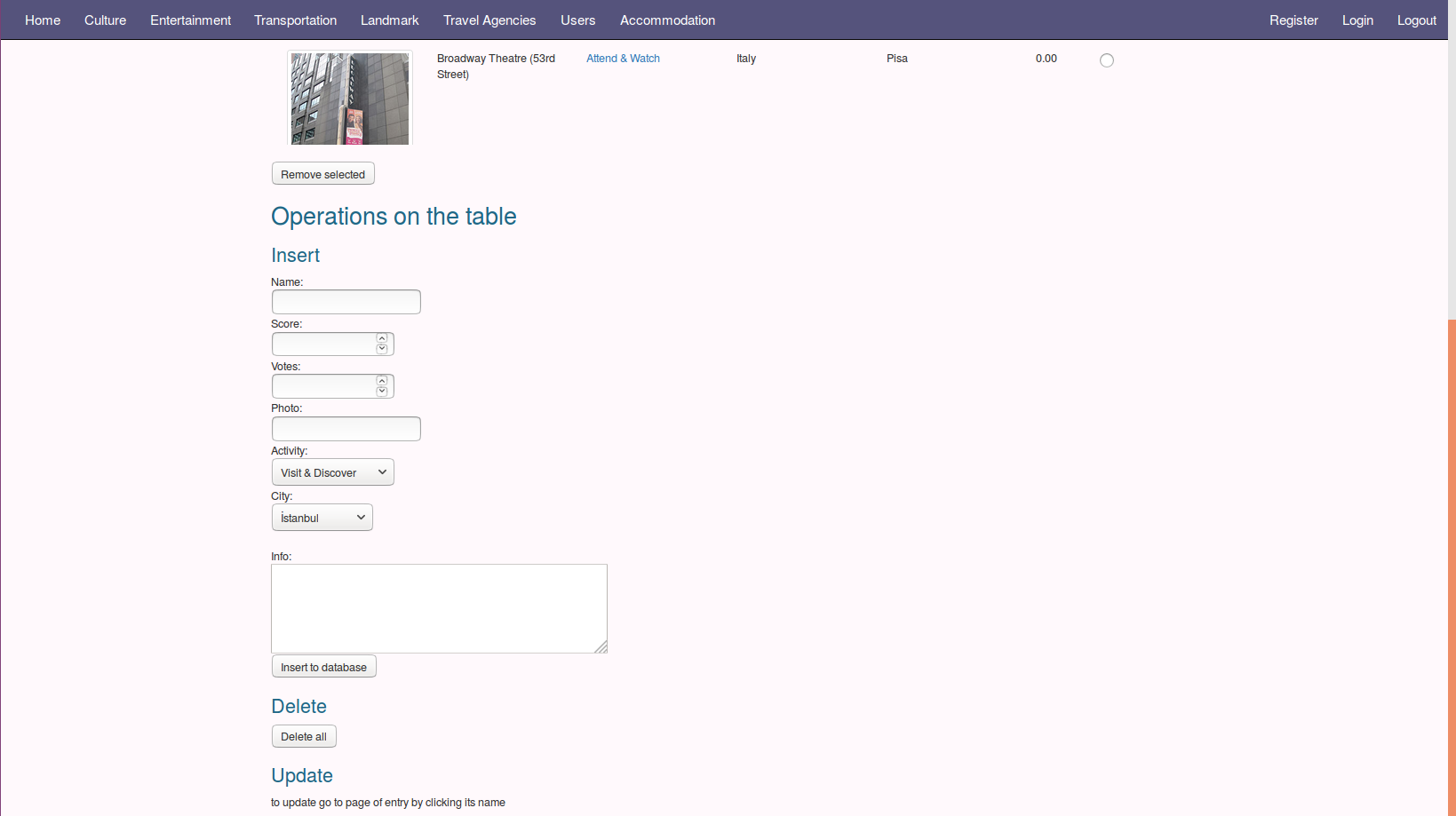1456x816 pixels.
Task: Click the Logout link
Action: point(1416,20)
